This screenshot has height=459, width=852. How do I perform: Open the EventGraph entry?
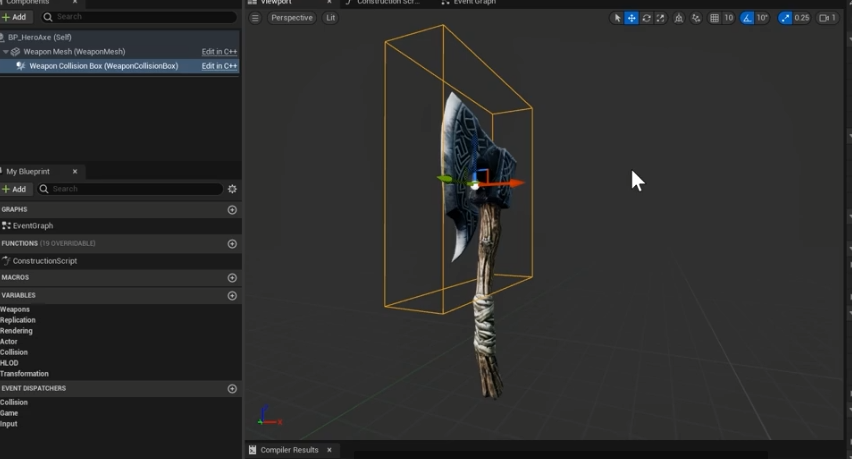point(33,225)
